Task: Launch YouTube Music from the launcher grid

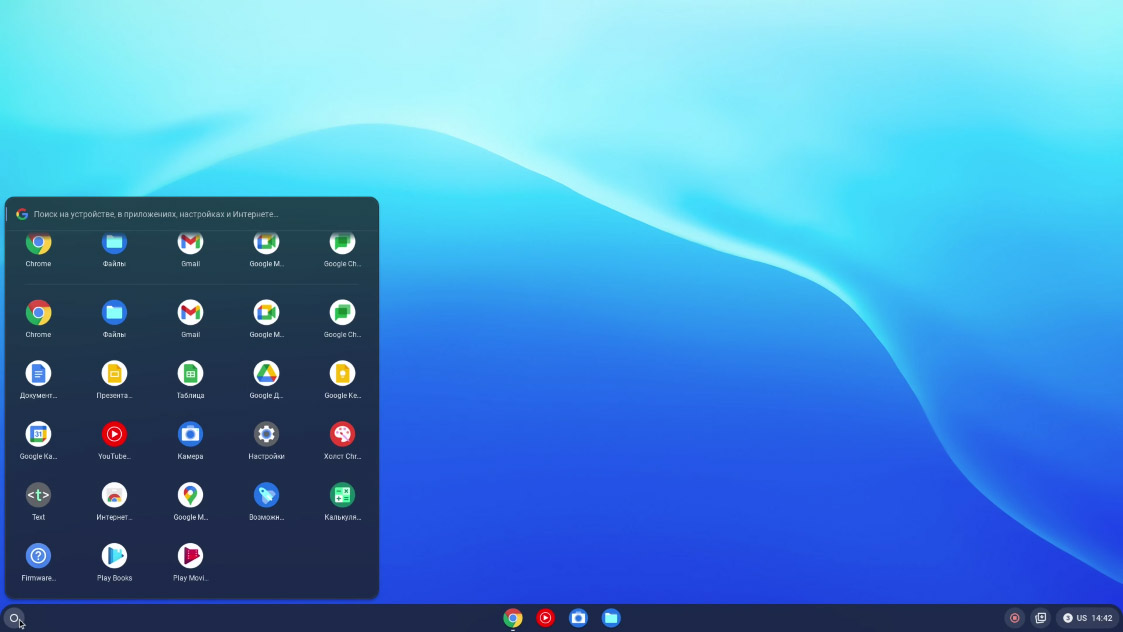Action: point(115,434)
